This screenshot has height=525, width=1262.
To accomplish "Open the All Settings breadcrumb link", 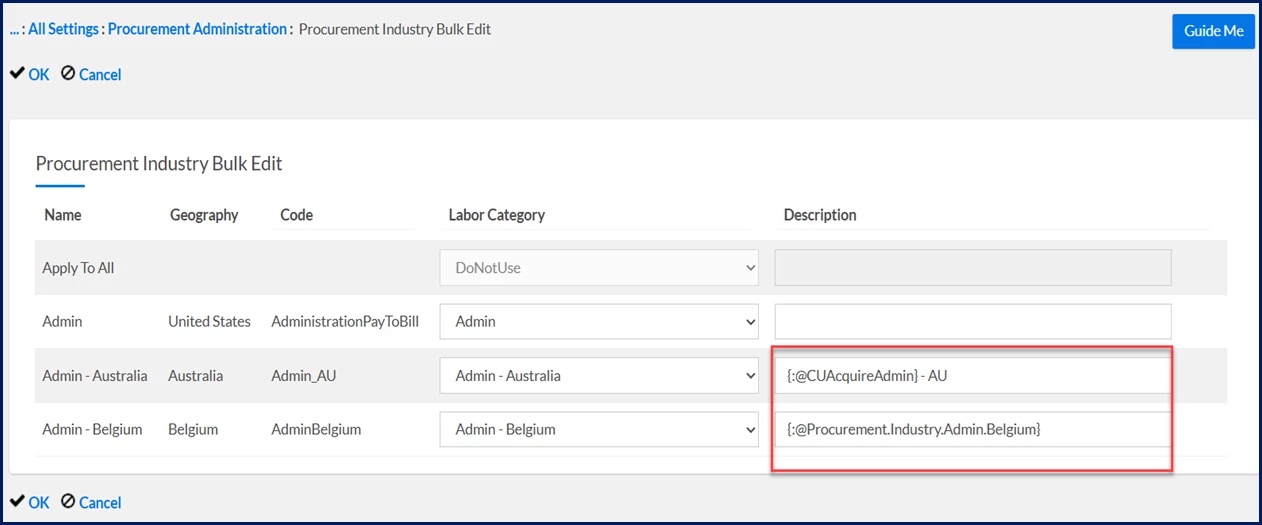I will [x=63, y=29].
